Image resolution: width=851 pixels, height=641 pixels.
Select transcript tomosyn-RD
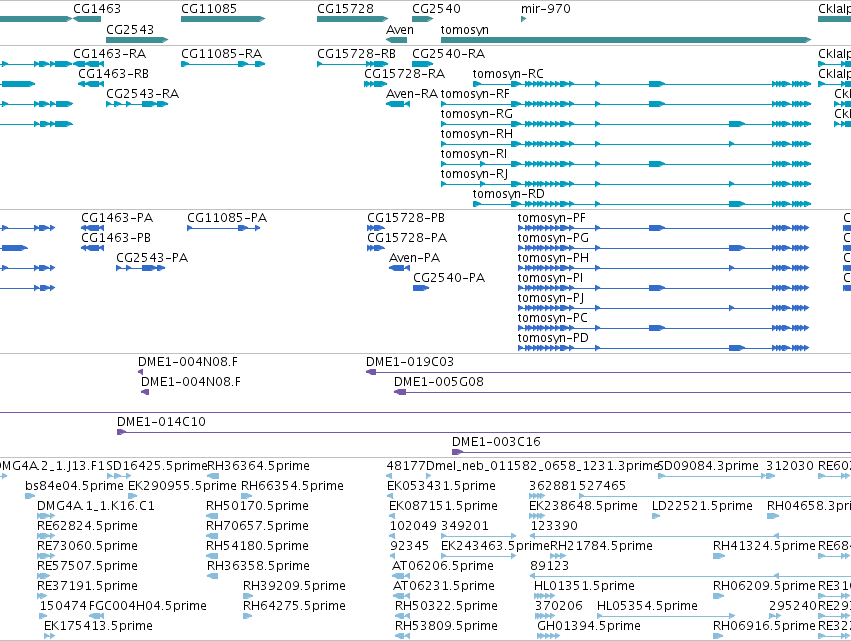click(642, 204)
